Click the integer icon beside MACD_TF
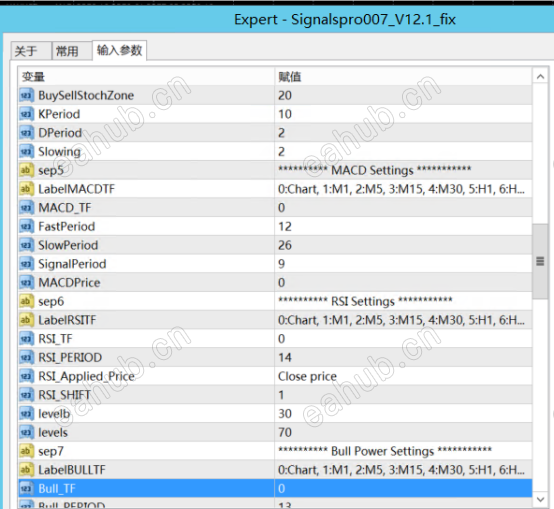Screen dimensions: 554x509 pyautogui.click(x=26, y=208)
